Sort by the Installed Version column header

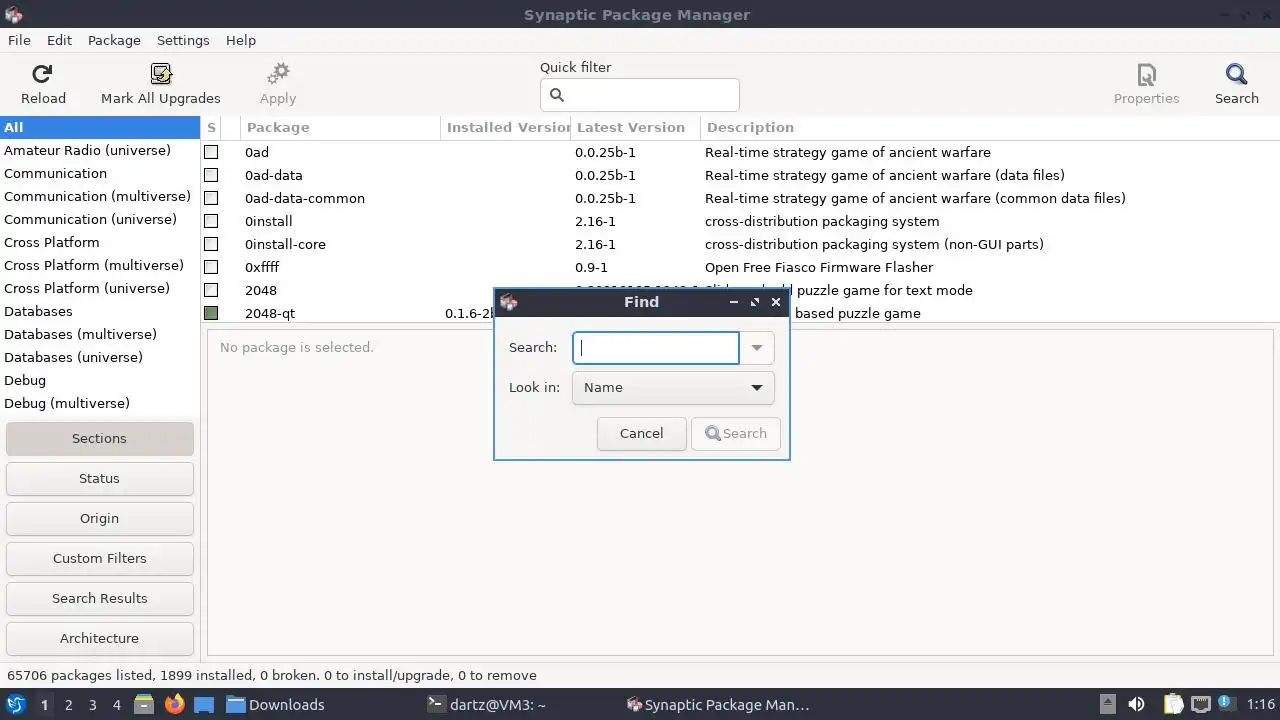505,128
